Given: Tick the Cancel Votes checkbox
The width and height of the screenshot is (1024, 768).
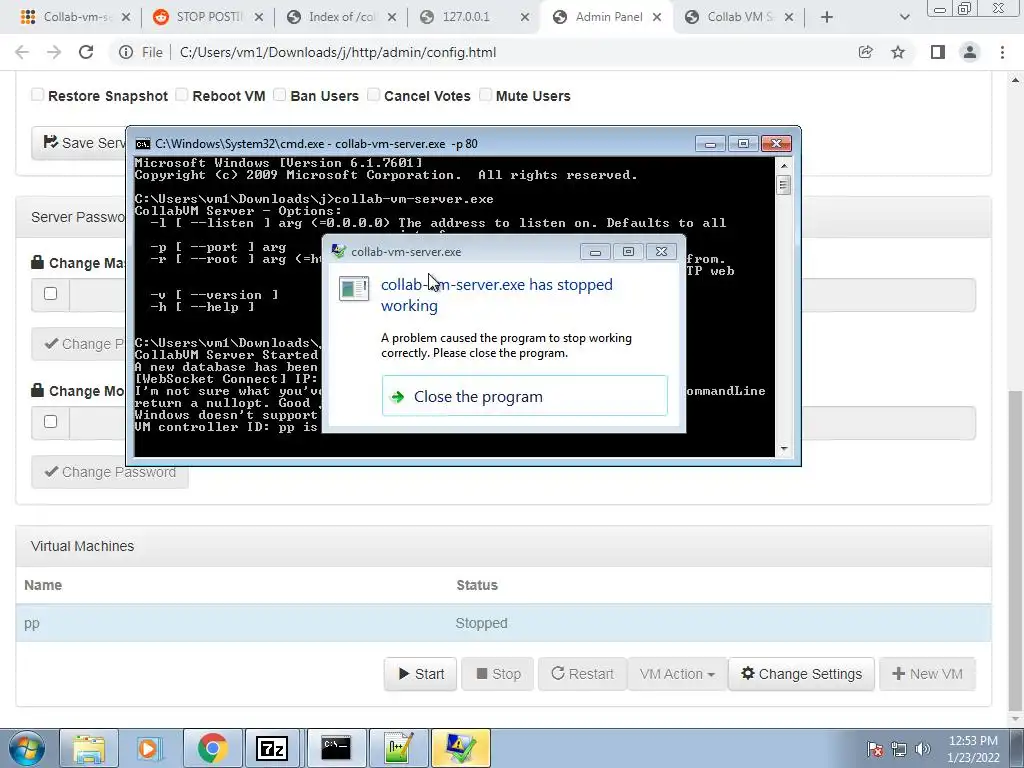Looking at the screenshot, I should 374,95.
